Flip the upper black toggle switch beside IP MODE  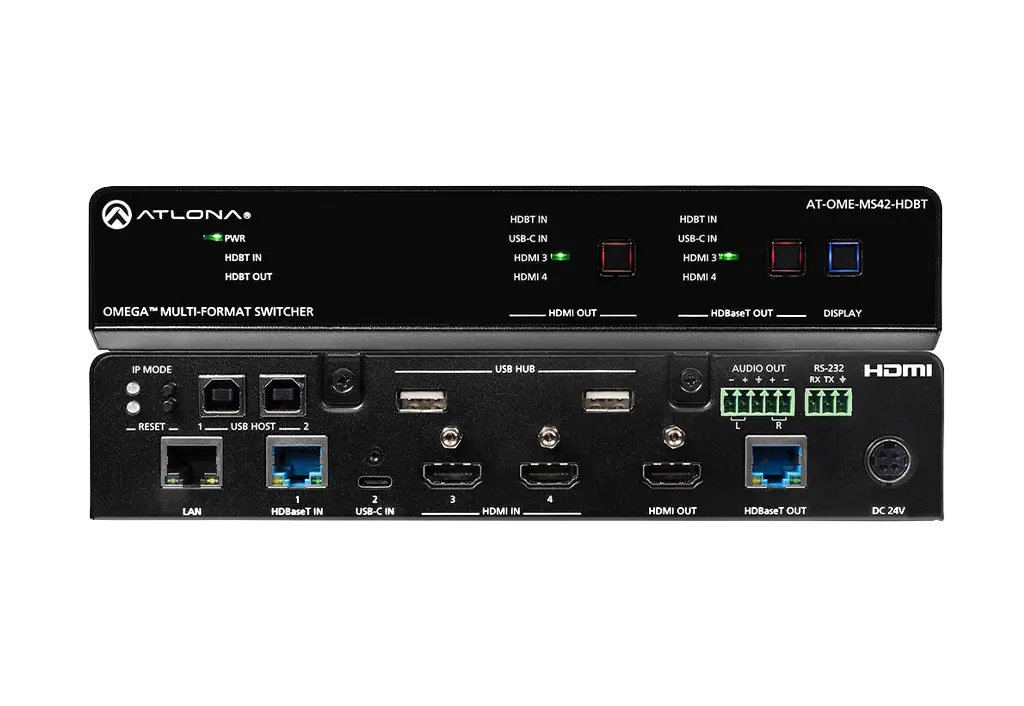pyautogui.click(x=169, y=390)
